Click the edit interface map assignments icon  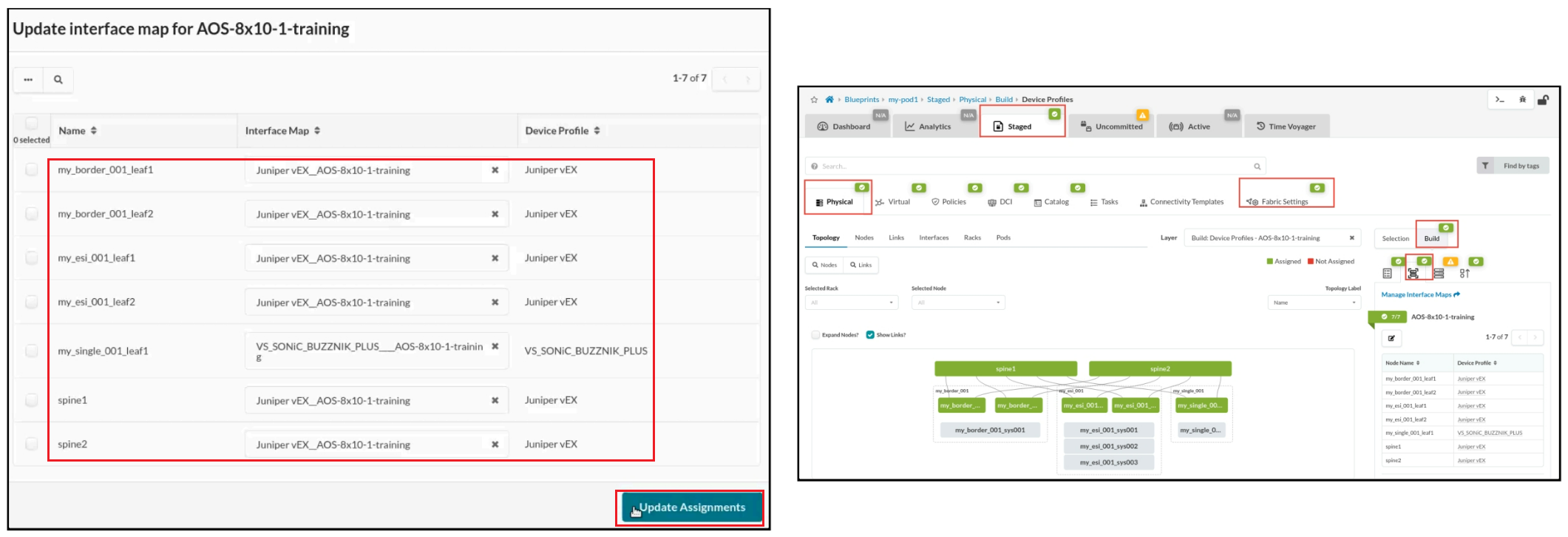point(1391,338)
